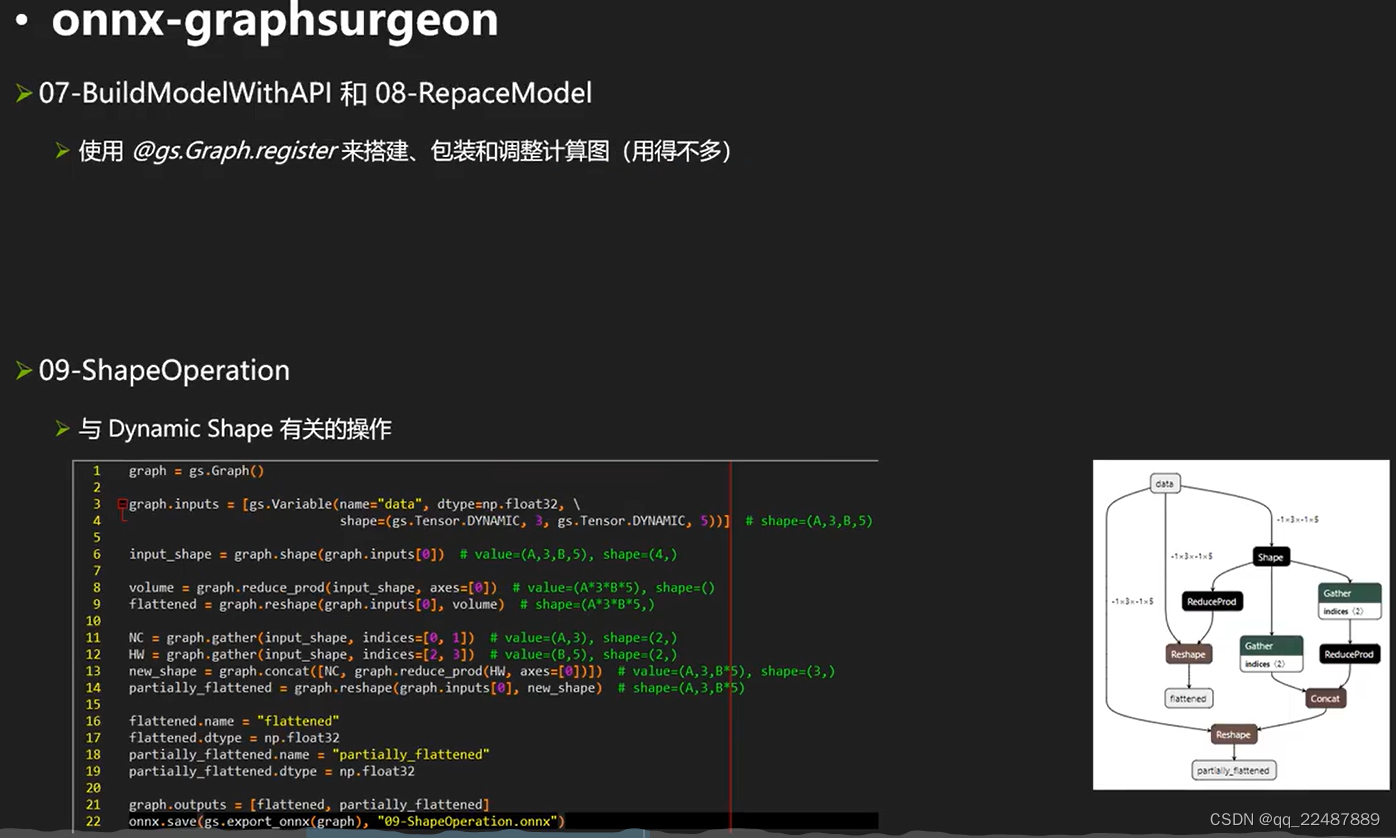The height and width of the screenshot is (838, 1396).
Task: Click the 'flattened.name = "flattened"' code line
Action: pos(234,721)
